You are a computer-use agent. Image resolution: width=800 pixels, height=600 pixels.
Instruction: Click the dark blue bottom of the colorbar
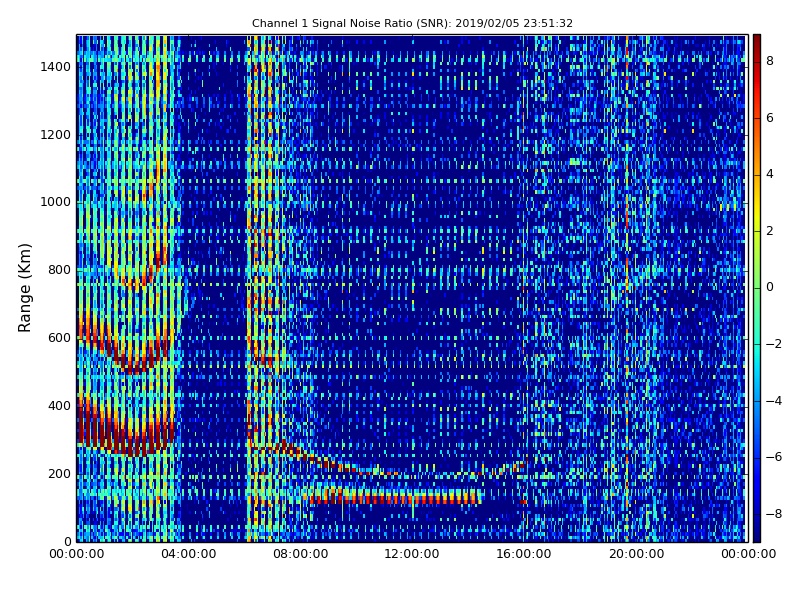(757, 536)
